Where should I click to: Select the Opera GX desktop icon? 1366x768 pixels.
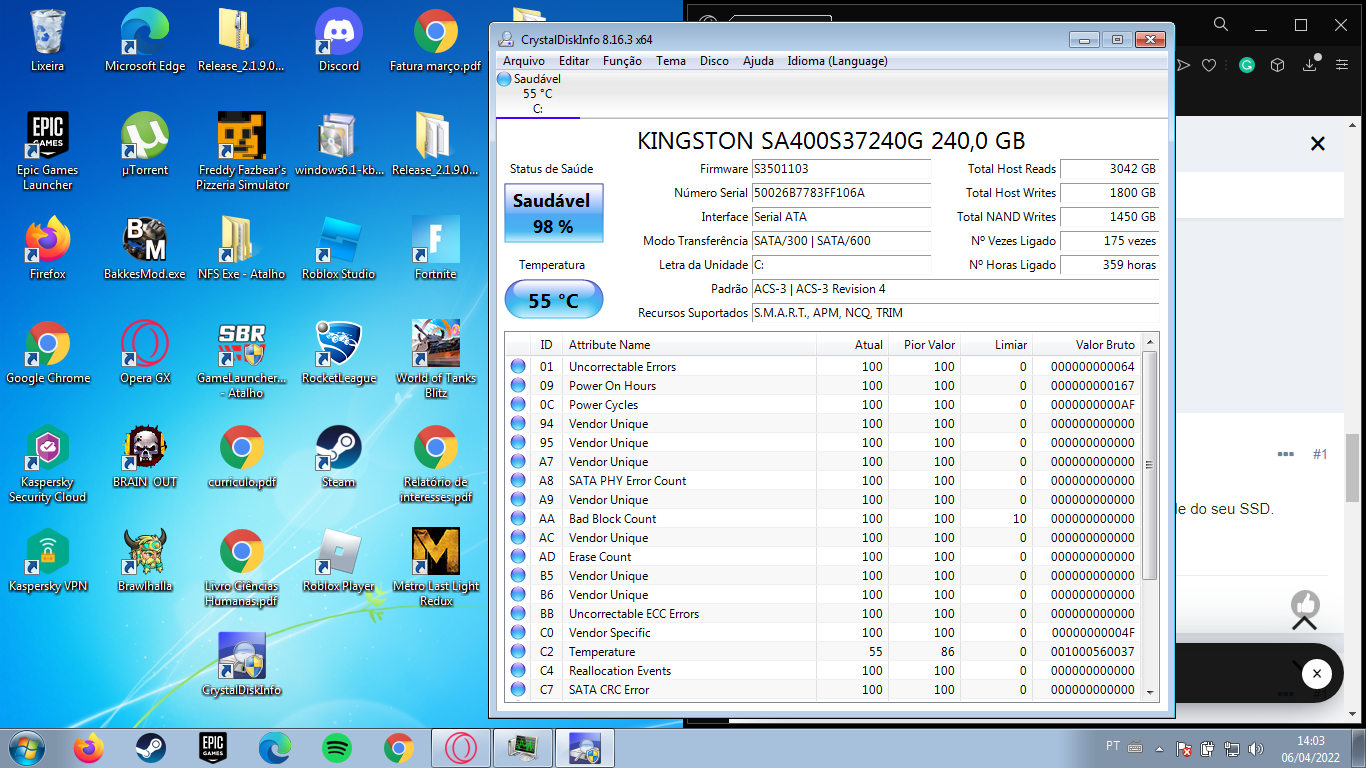point(145,352)
